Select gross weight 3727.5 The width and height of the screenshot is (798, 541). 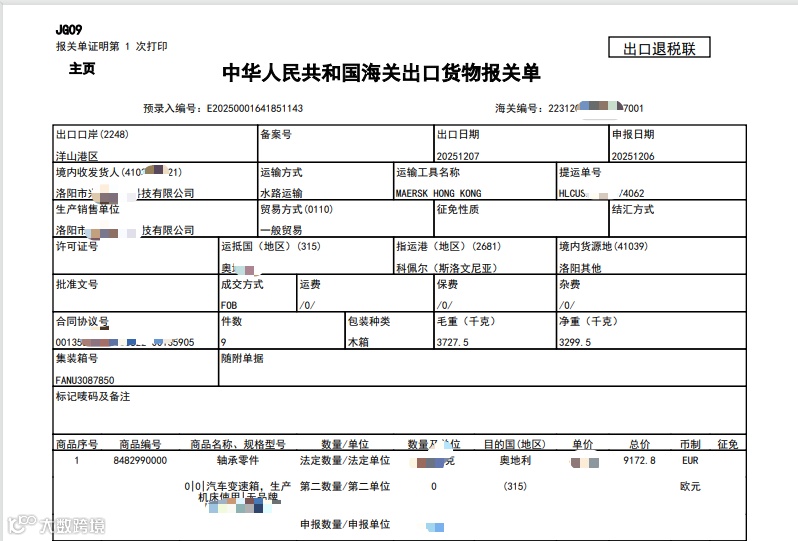click(452, 342)
